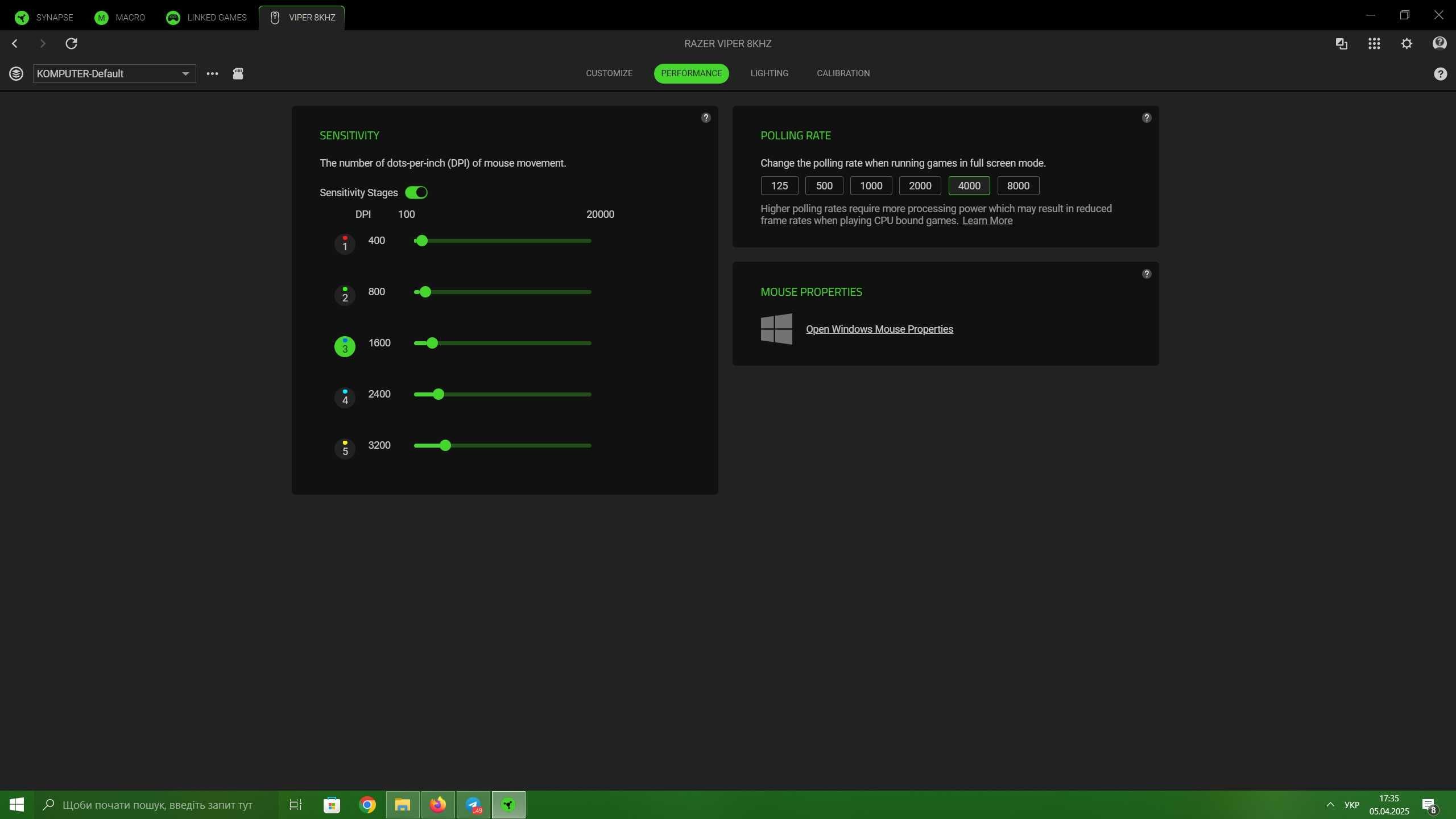Select sensitivity stage 3
Image resolution: width=1456 pixels, height=819 pixels.
[345, 346]
